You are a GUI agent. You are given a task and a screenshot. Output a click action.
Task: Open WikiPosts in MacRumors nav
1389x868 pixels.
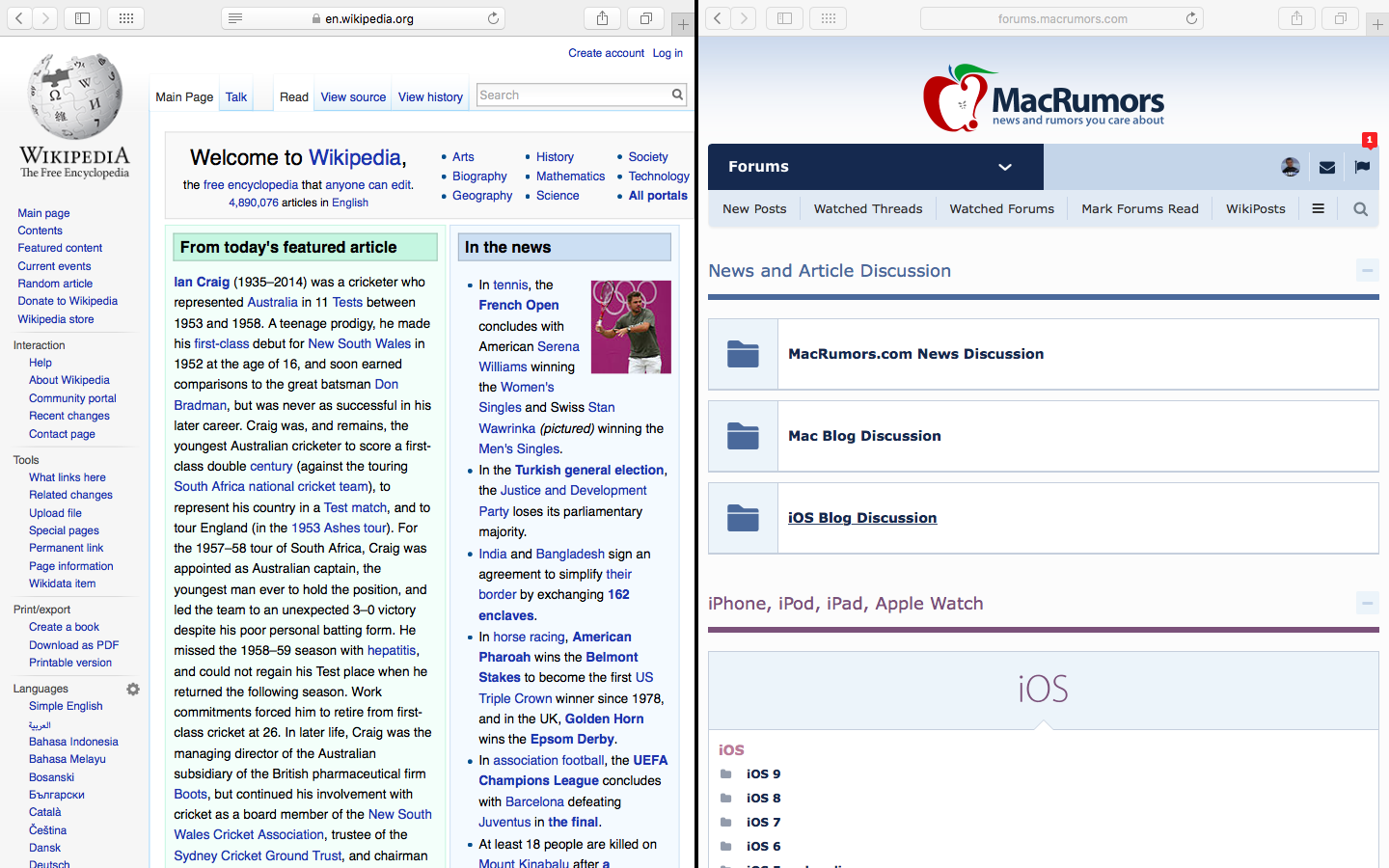pyautogui.click(x=1256, y=208)
